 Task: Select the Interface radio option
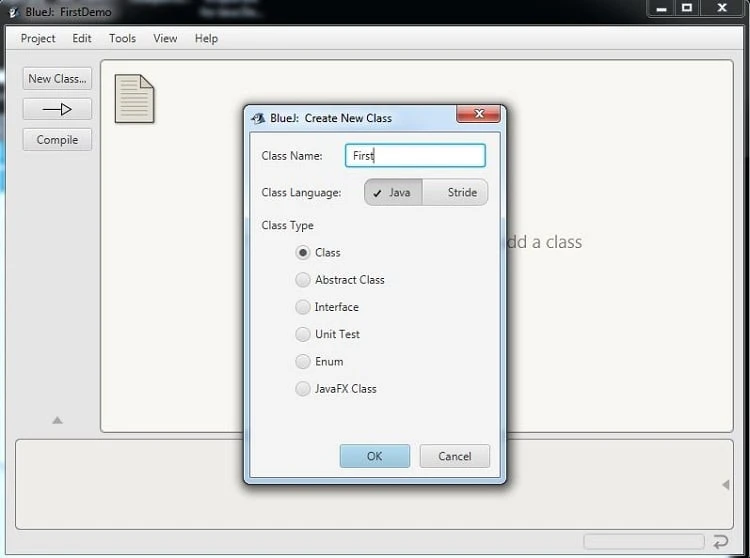point(303,307)
